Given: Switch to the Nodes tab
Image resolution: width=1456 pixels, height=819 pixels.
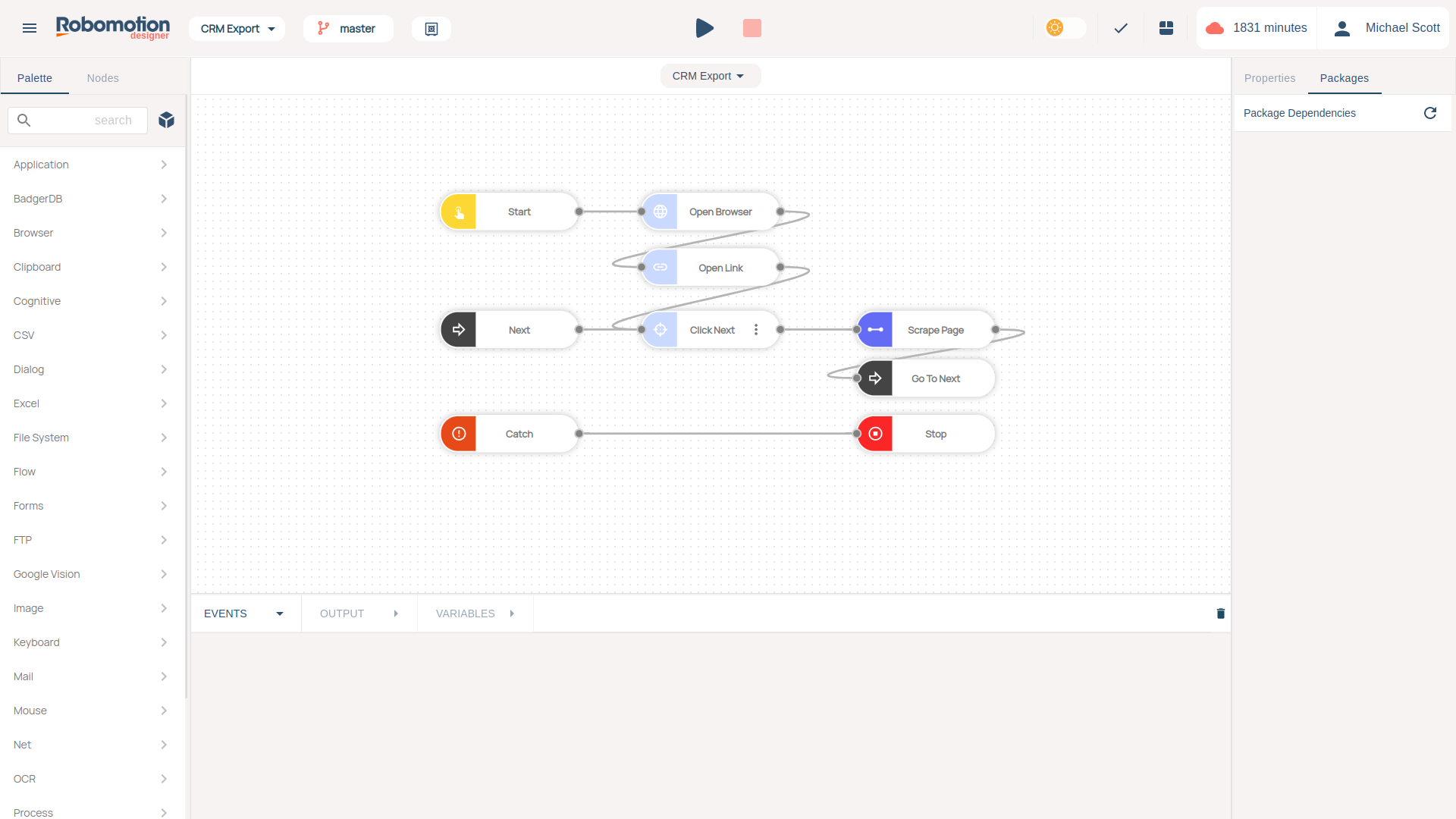Looking at the screenshot, I should tap(103, 78).
